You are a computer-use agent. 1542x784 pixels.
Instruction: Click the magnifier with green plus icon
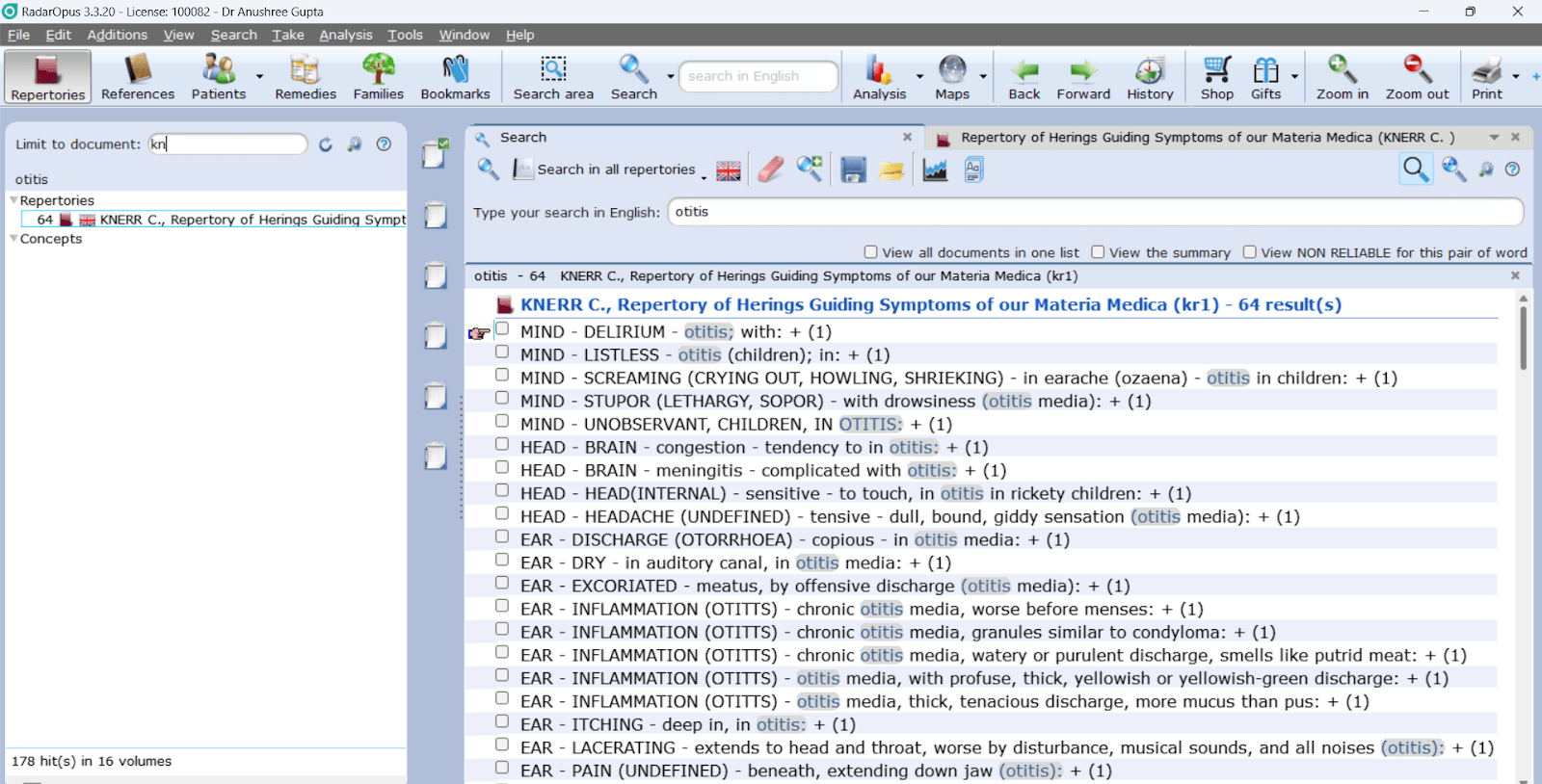[x=810, y=169]
